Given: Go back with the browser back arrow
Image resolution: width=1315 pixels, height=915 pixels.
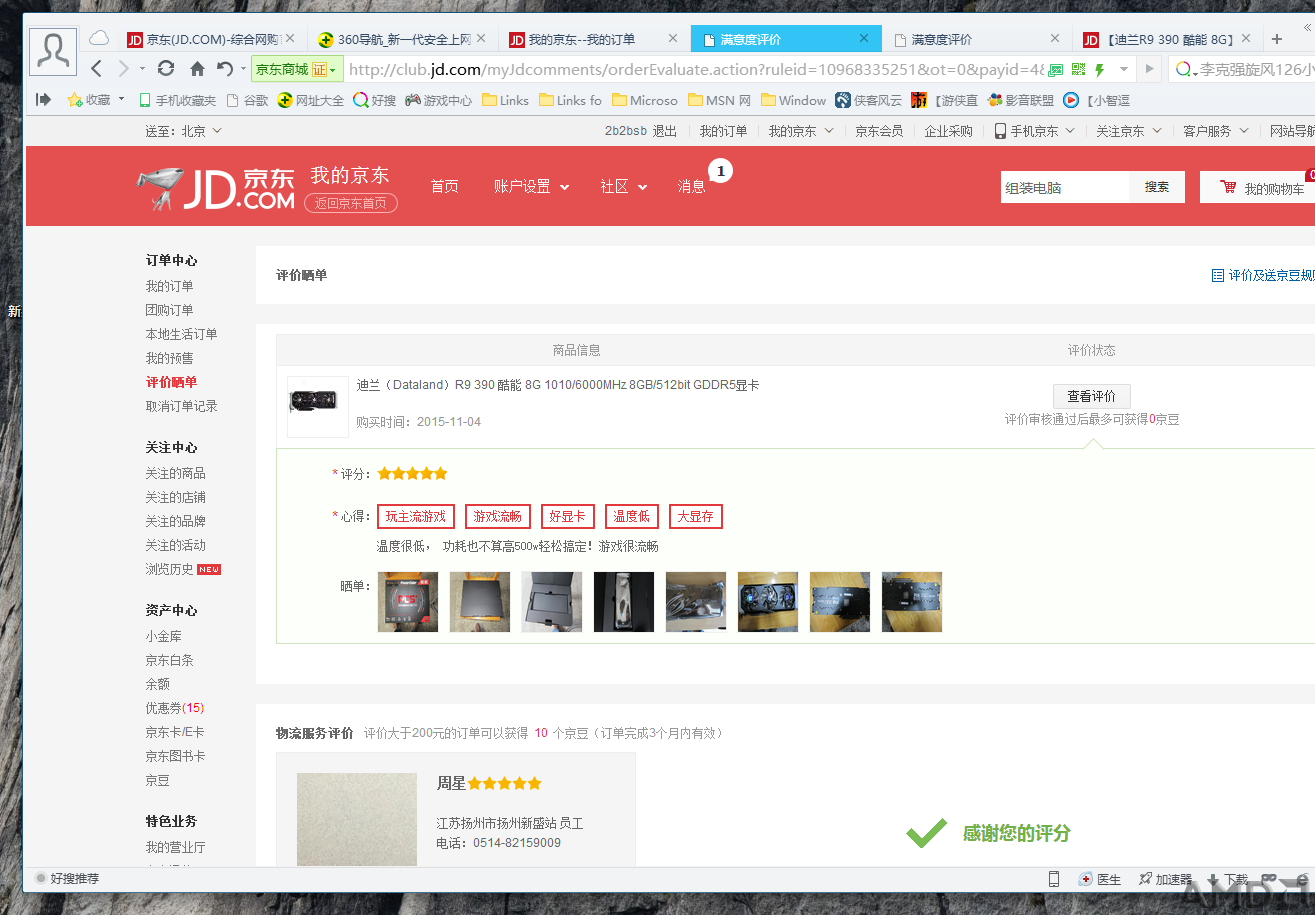Looking at the screenshot, I should click(97, 69).
